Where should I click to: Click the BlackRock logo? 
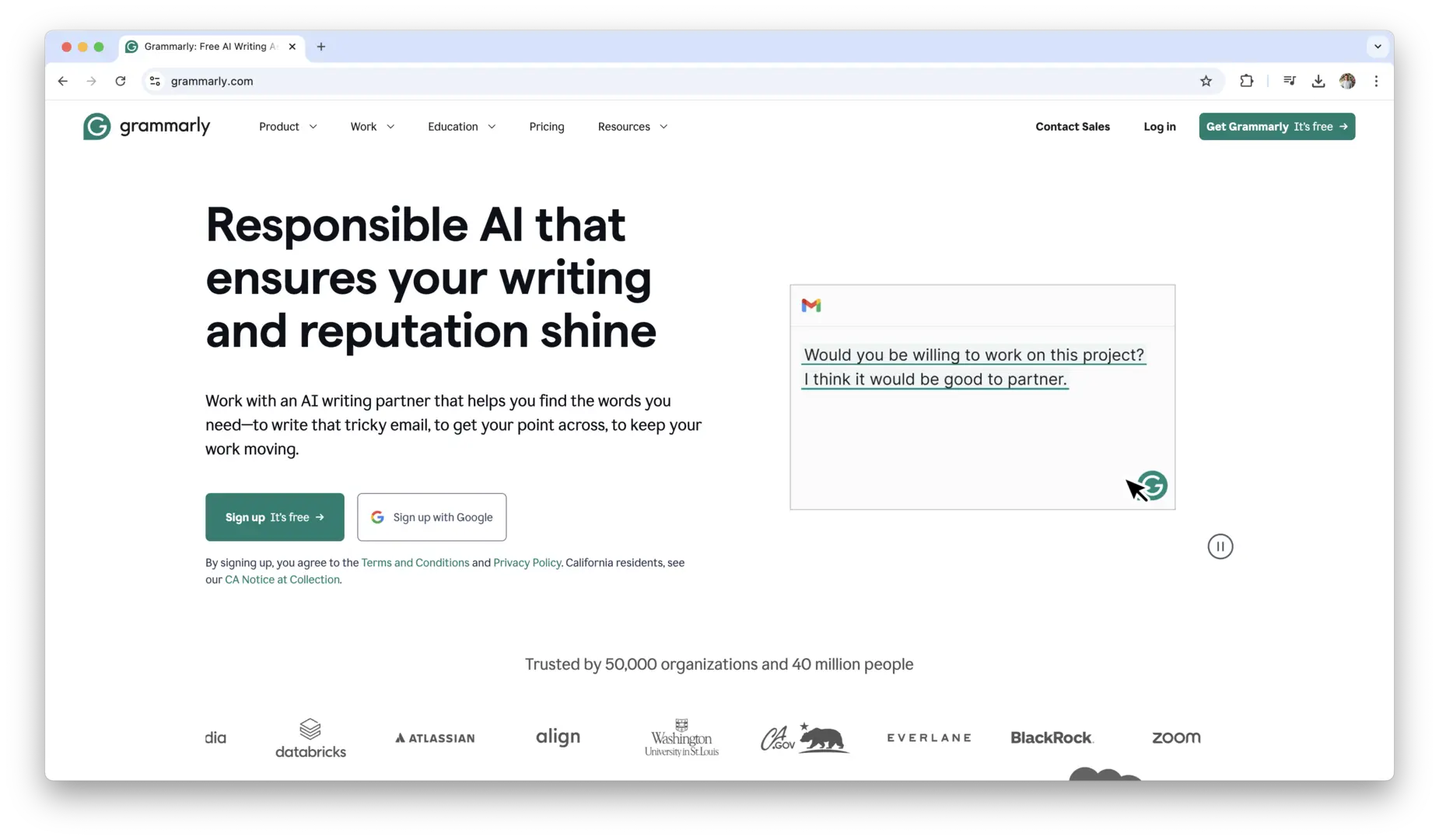click(1052, 737)
